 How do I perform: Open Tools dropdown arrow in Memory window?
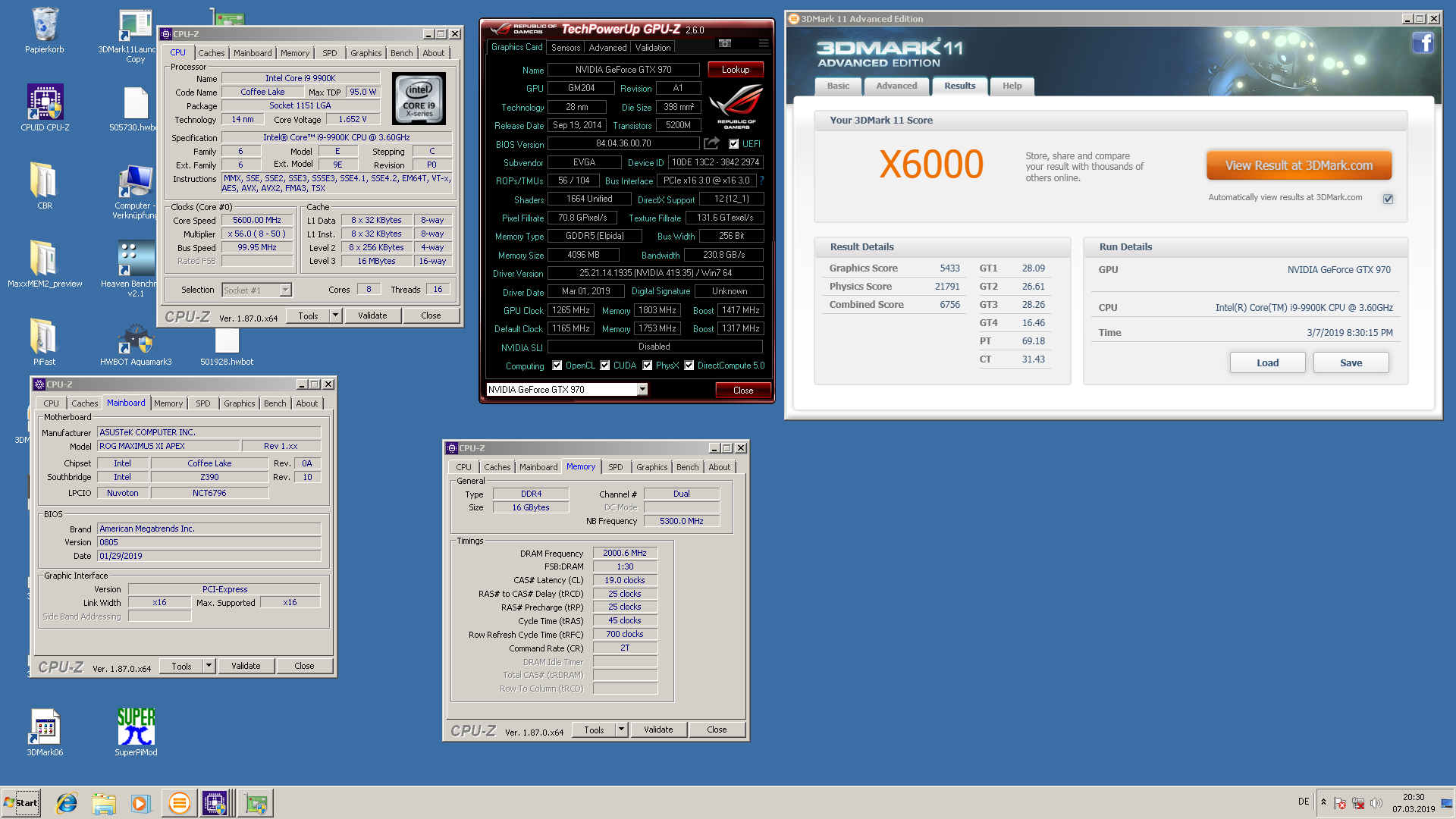coord(621,730)
